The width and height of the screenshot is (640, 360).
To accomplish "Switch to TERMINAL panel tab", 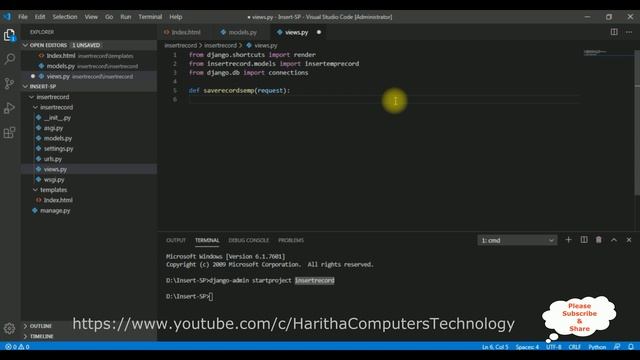I will pos(207,240).
